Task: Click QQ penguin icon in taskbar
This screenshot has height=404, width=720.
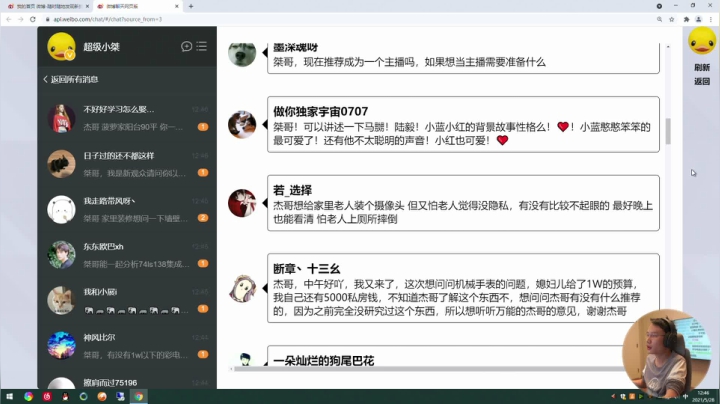Action: click(65, 396)
